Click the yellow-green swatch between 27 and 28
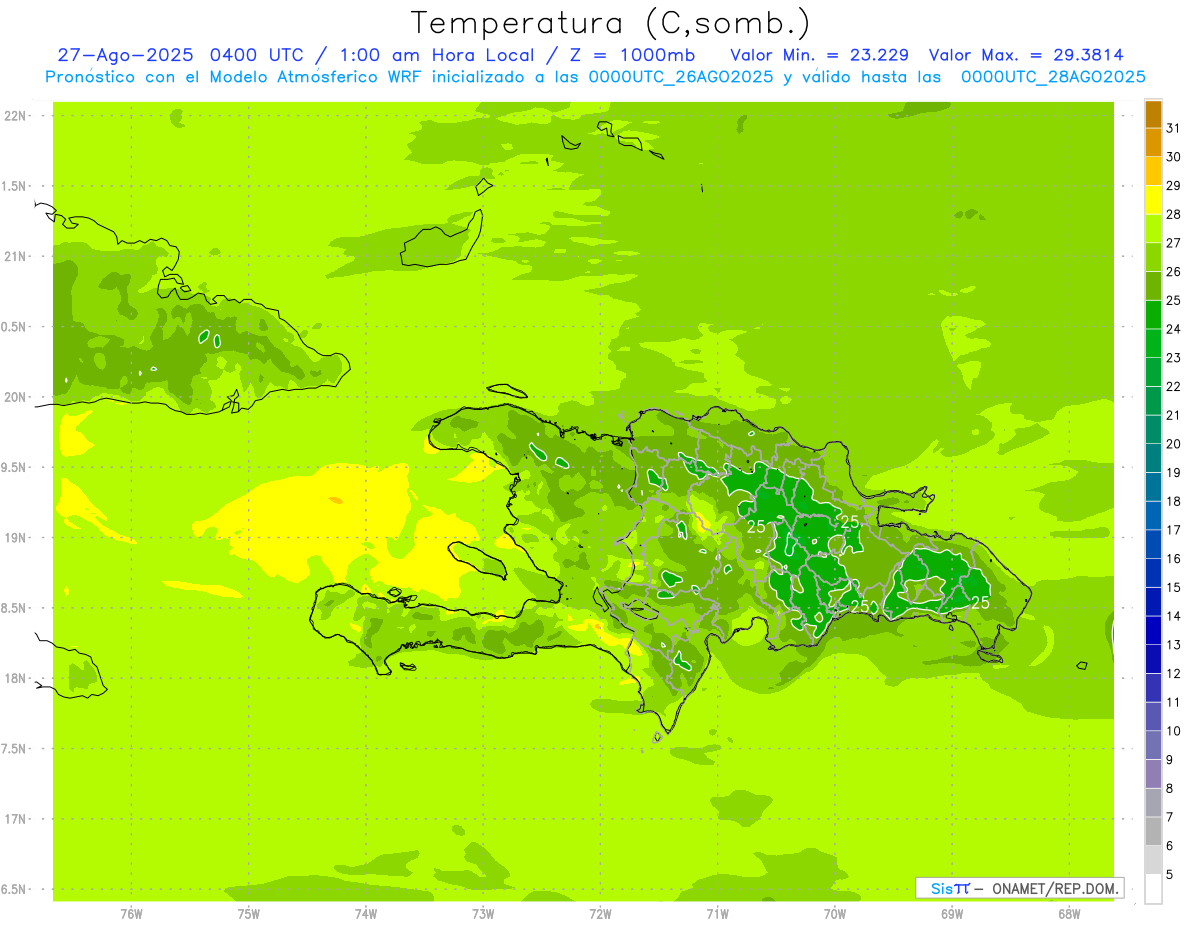Screen dimensions: 1200x927 pyautogui.click(x=1153, y=230)
